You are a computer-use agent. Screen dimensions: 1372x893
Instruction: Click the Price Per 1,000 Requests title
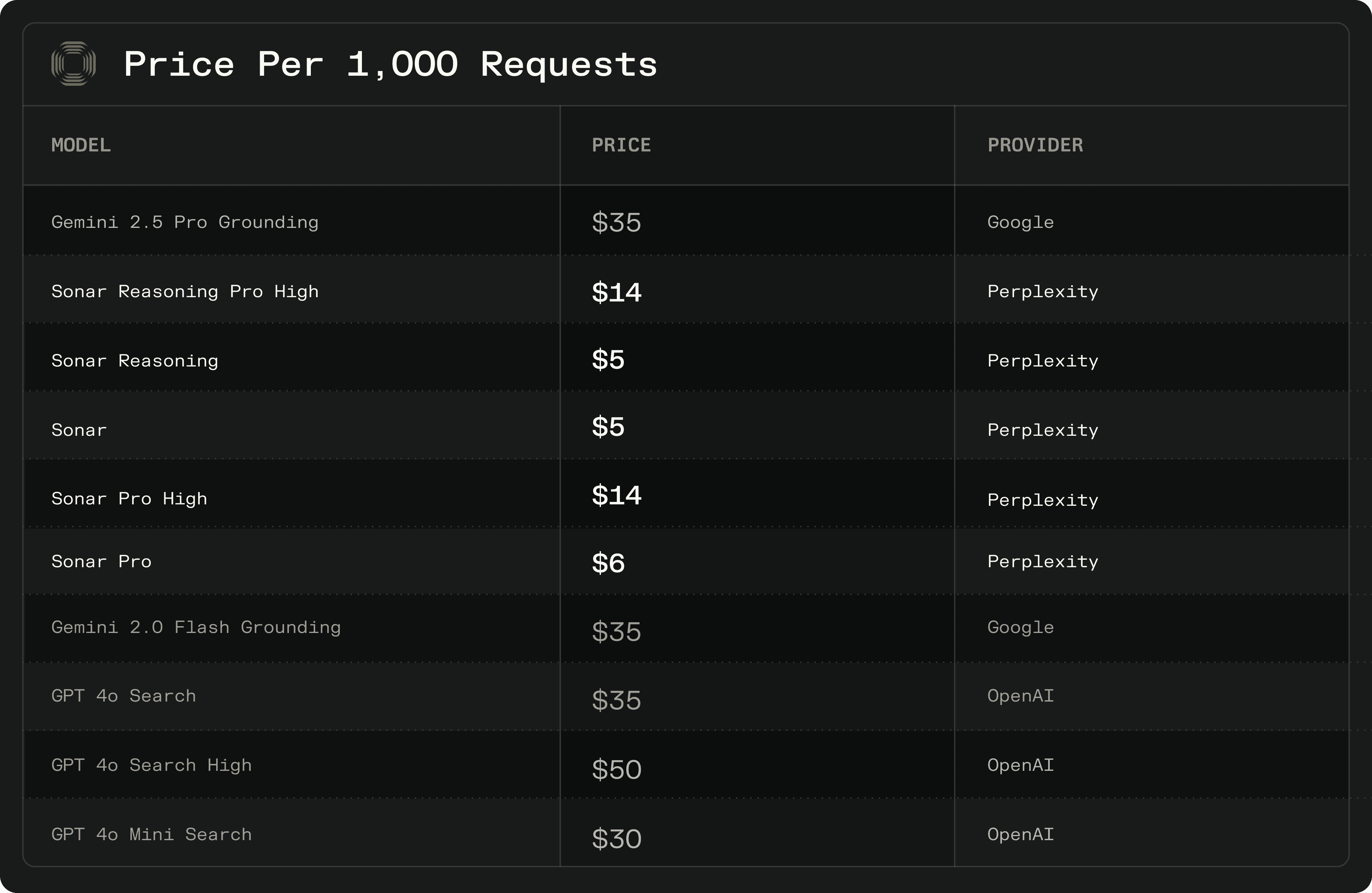pyautogui.click(x=390, y=65)
